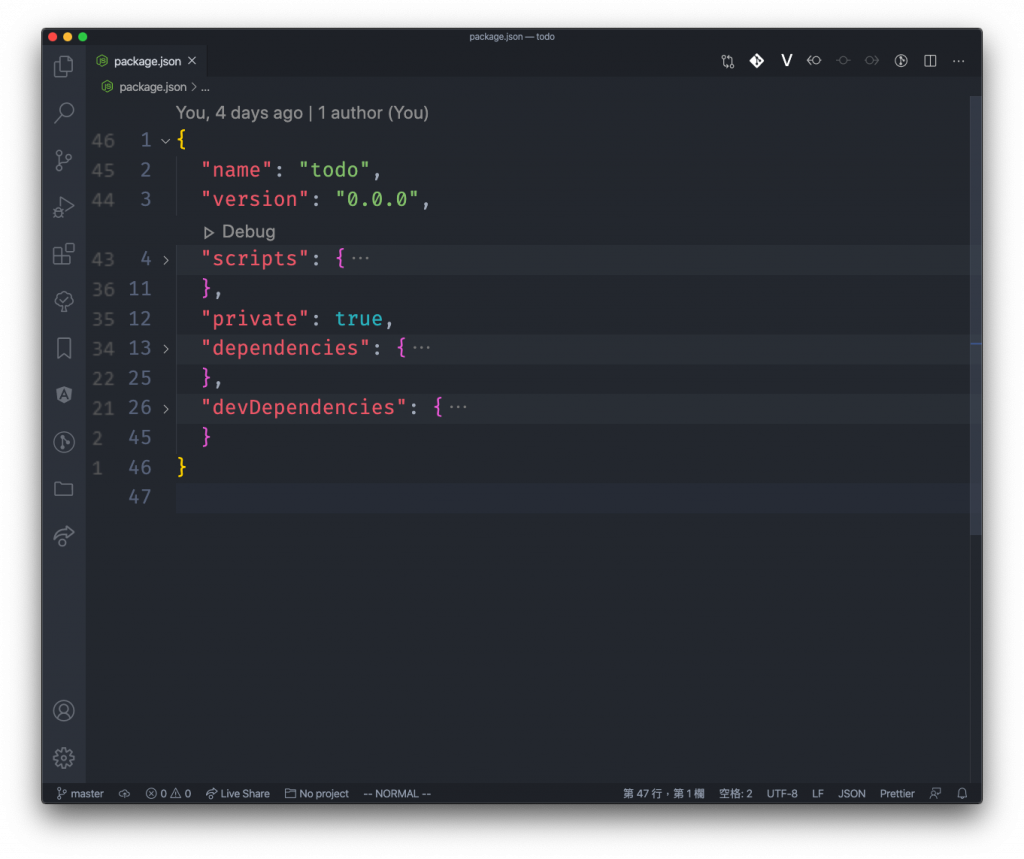Click the "0.0.0" version value
Screen dimensions: 1024x859
pyautogui.click(x=377, y=199)
